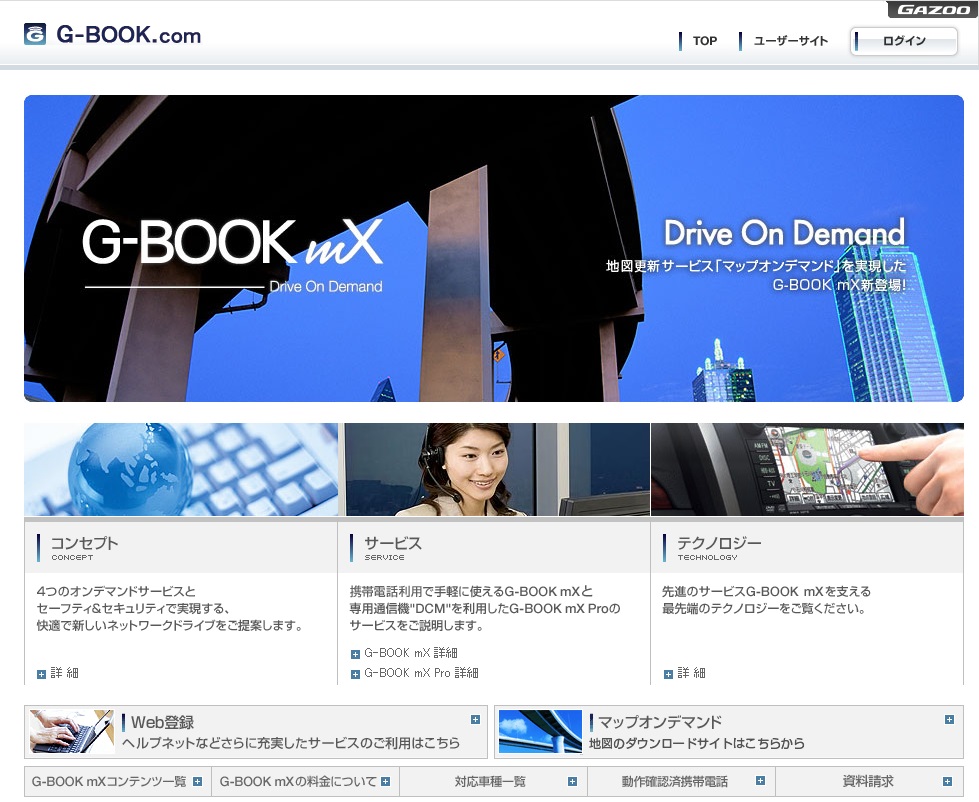Click the globe and keyboard concept image

(x=181, y=469)
